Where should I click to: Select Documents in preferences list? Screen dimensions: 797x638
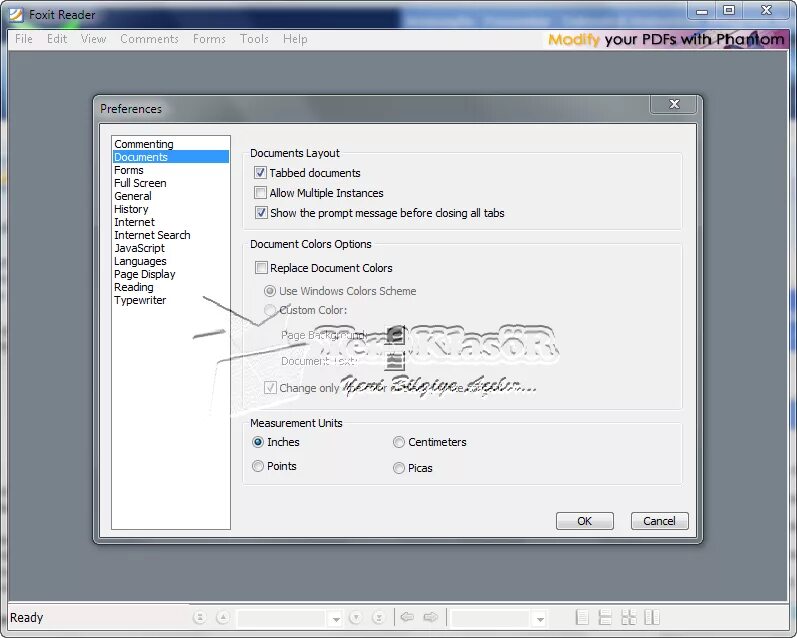point(170,157)
